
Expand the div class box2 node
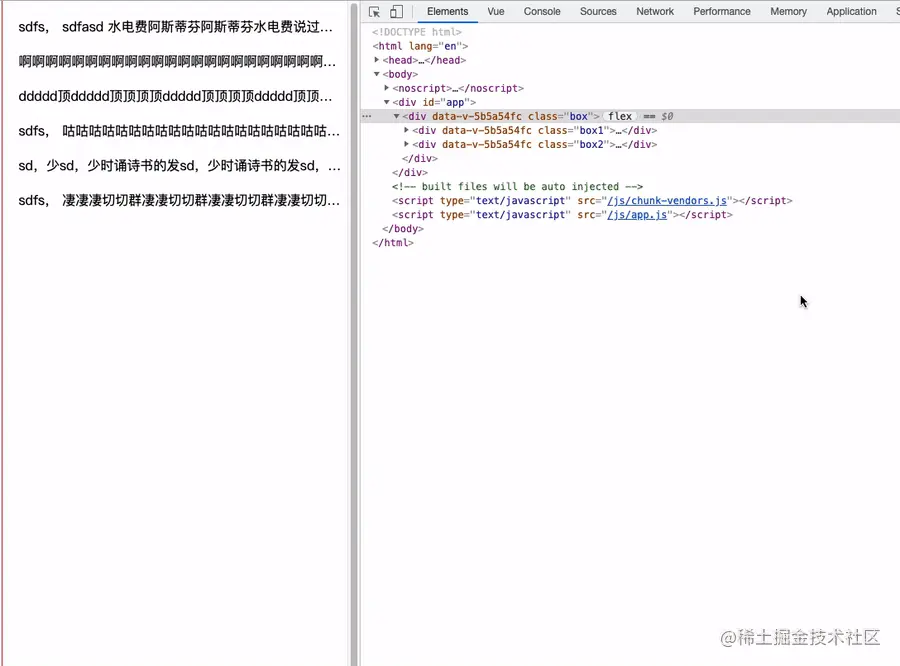coord(406,144)
